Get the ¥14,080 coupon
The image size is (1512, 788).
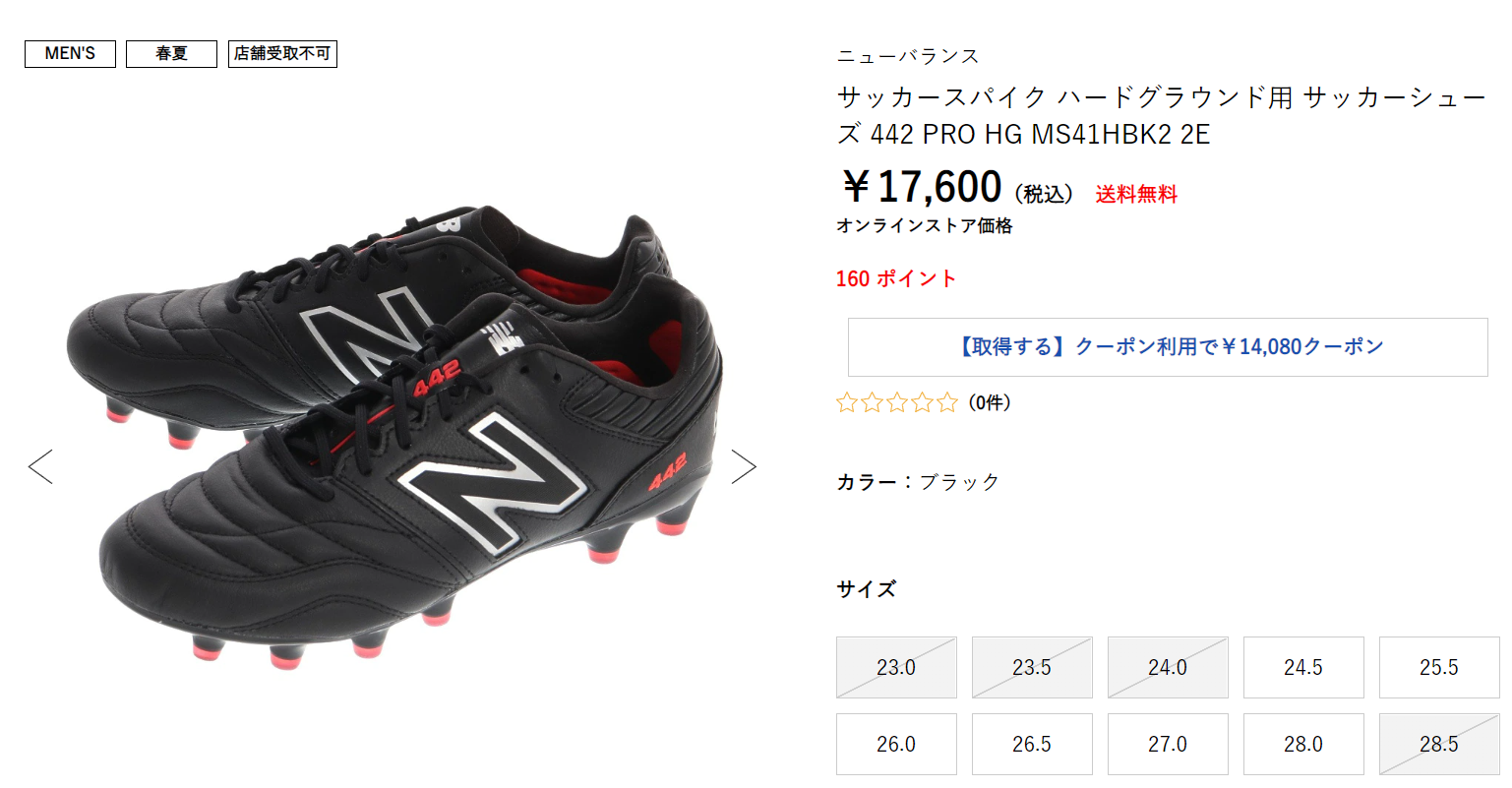[1168, 346]
